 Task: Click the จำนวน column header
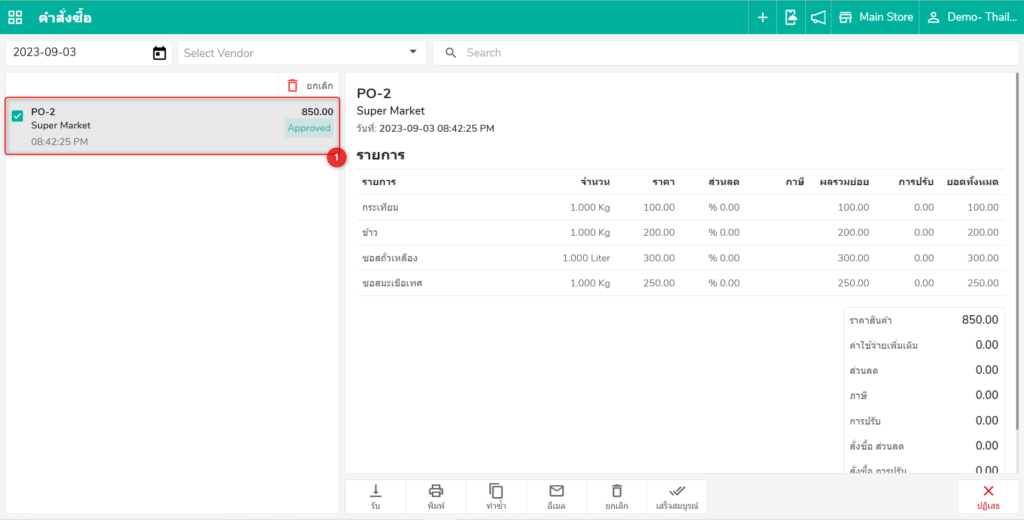pos(595,182)
